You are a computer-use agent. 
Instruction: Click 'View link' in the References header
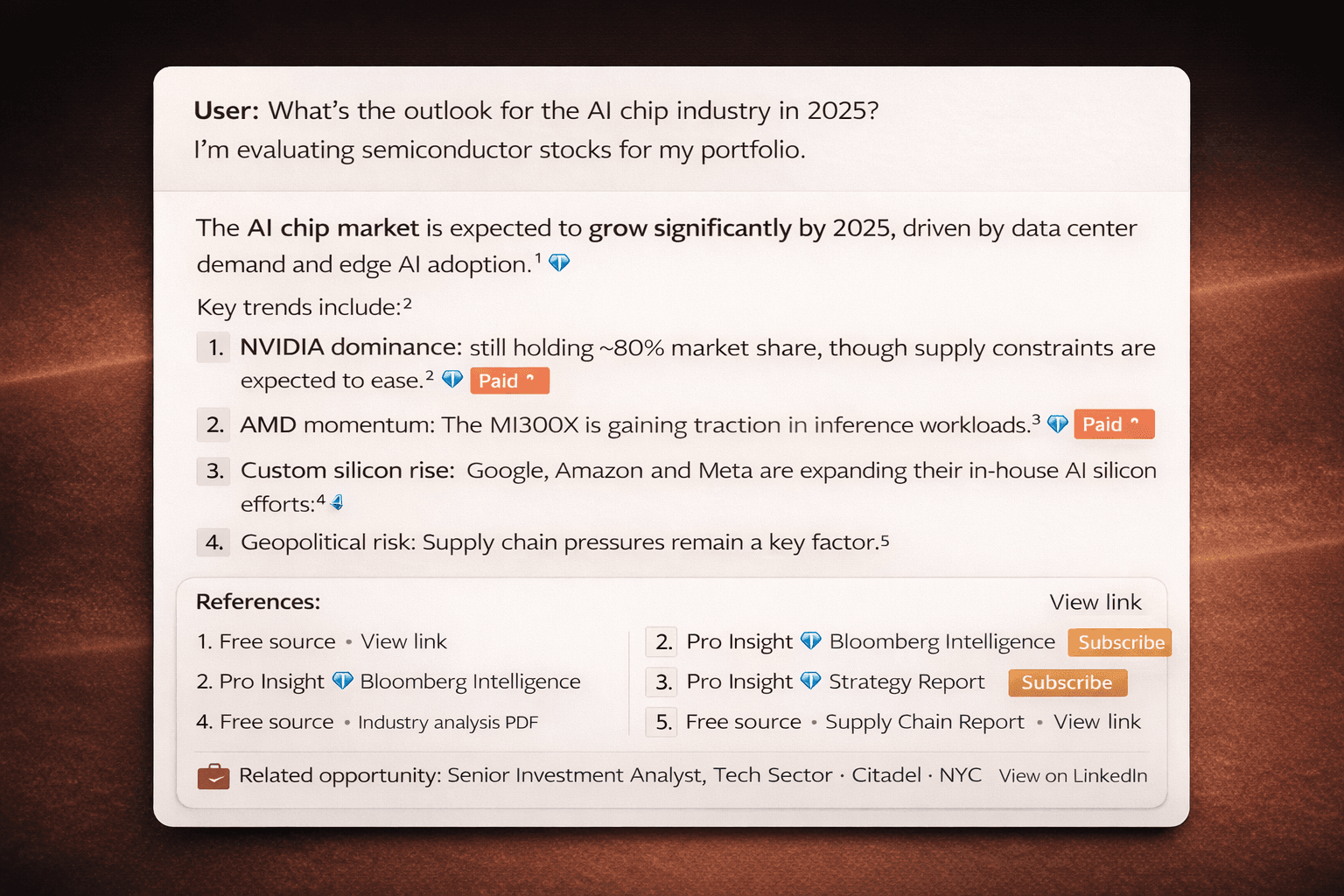pos(1095,602)
